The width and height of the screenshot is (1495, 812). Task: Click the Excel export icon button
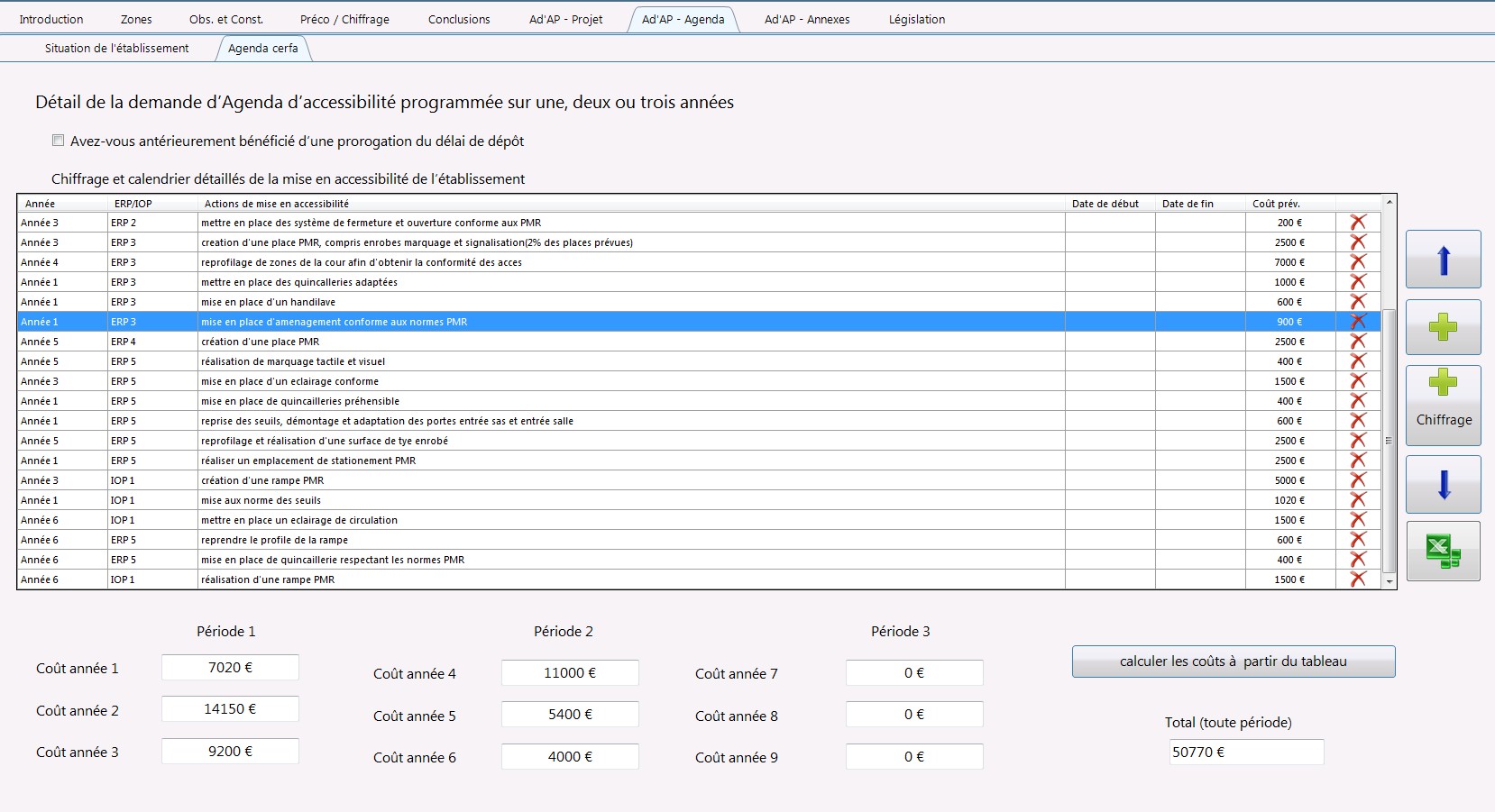pos(1443,551)
